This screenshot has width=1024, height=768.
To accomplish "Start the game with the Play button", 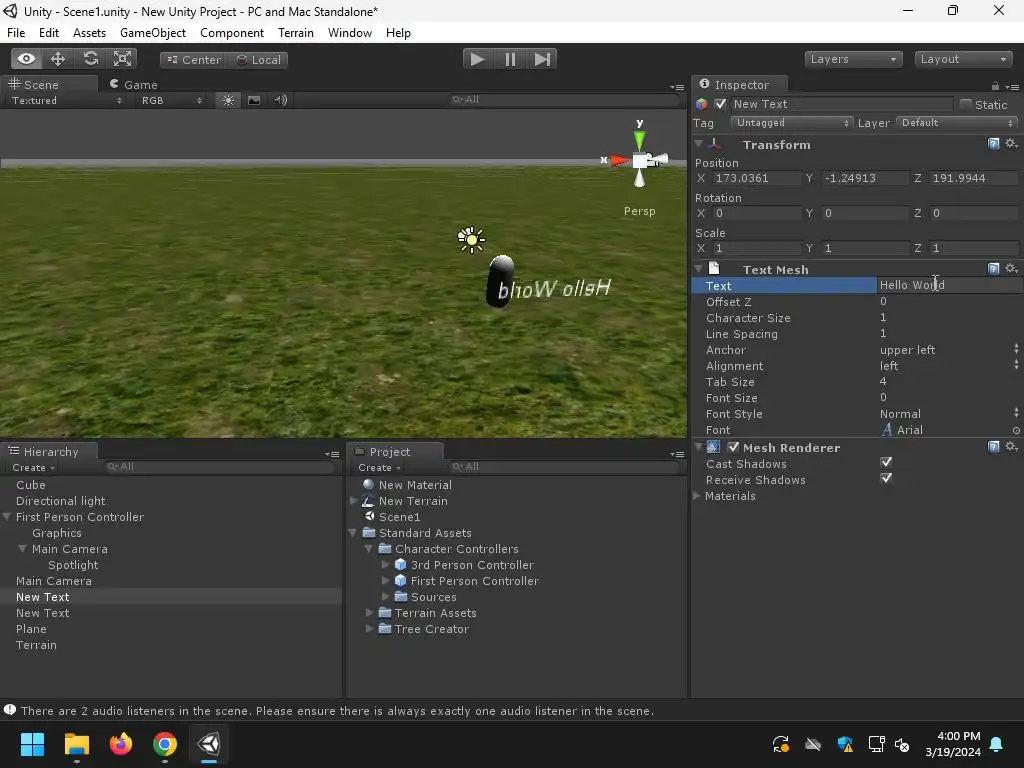I will pos(477,59).
